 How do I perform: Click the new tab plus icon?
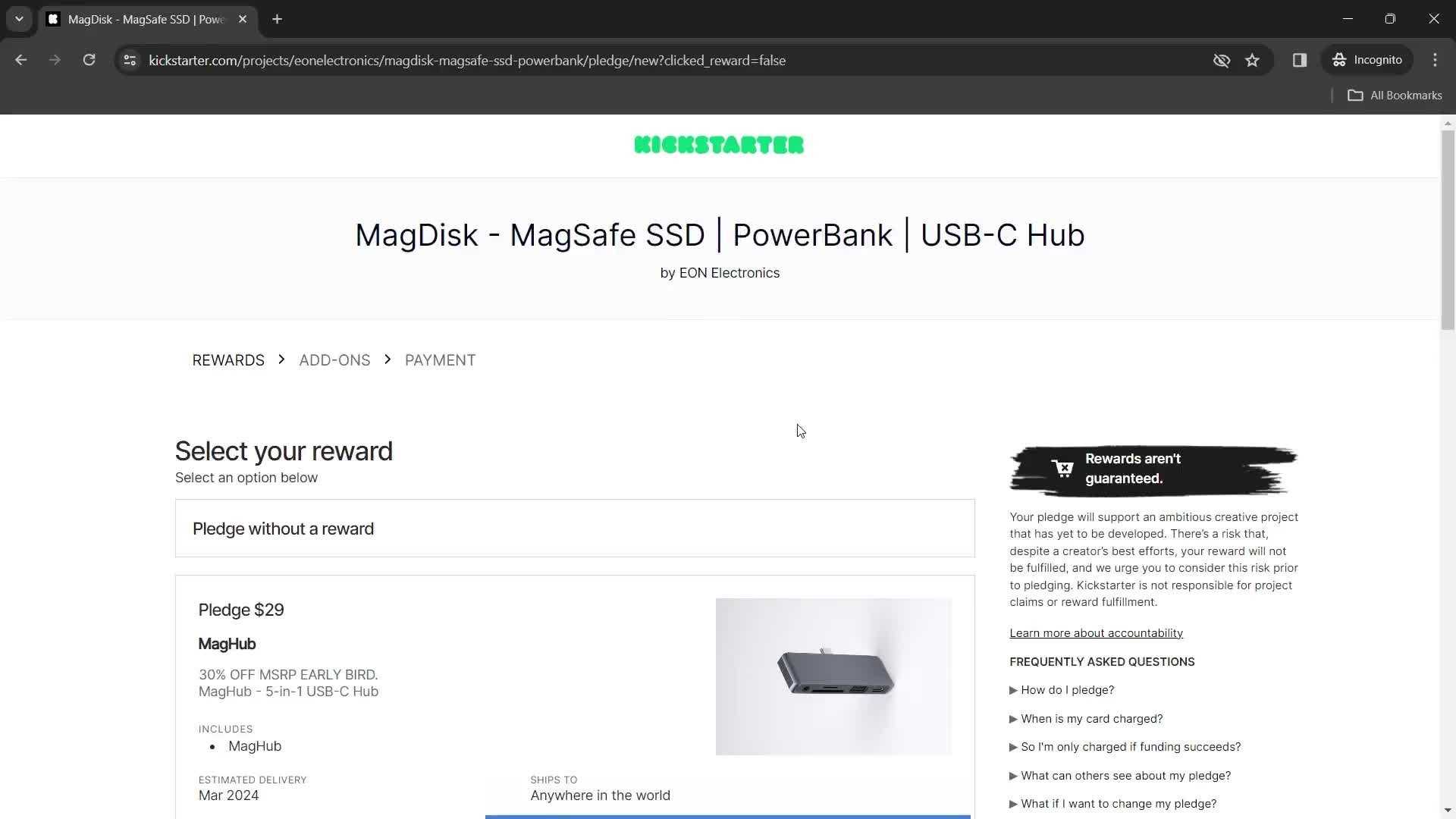[x=277, y=18]
